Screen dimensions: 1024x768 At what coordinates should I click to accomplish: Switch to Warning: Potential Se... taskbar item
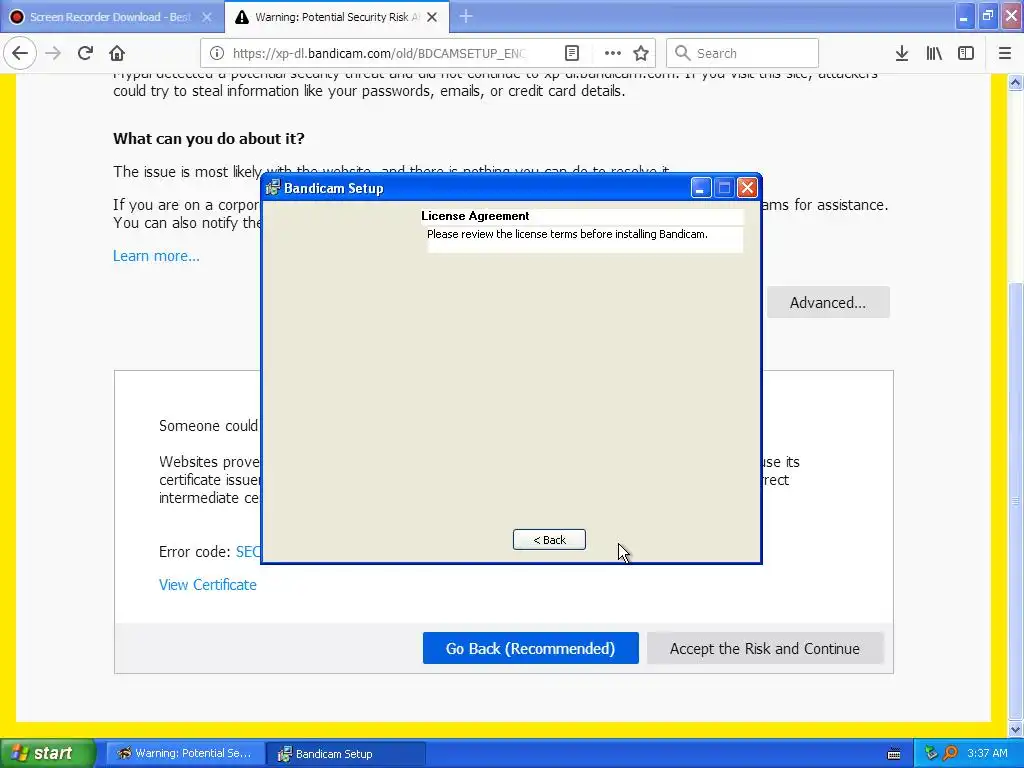coord(185,753)
